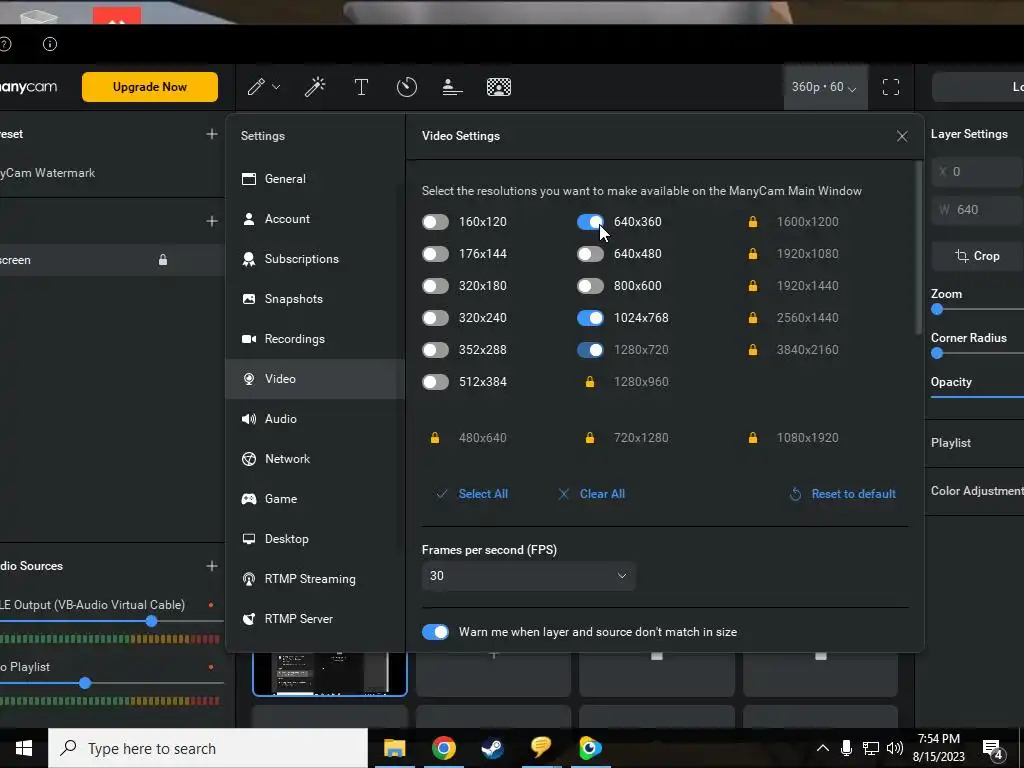
Task: Open notification center in tray
Action: pos(993,748)
